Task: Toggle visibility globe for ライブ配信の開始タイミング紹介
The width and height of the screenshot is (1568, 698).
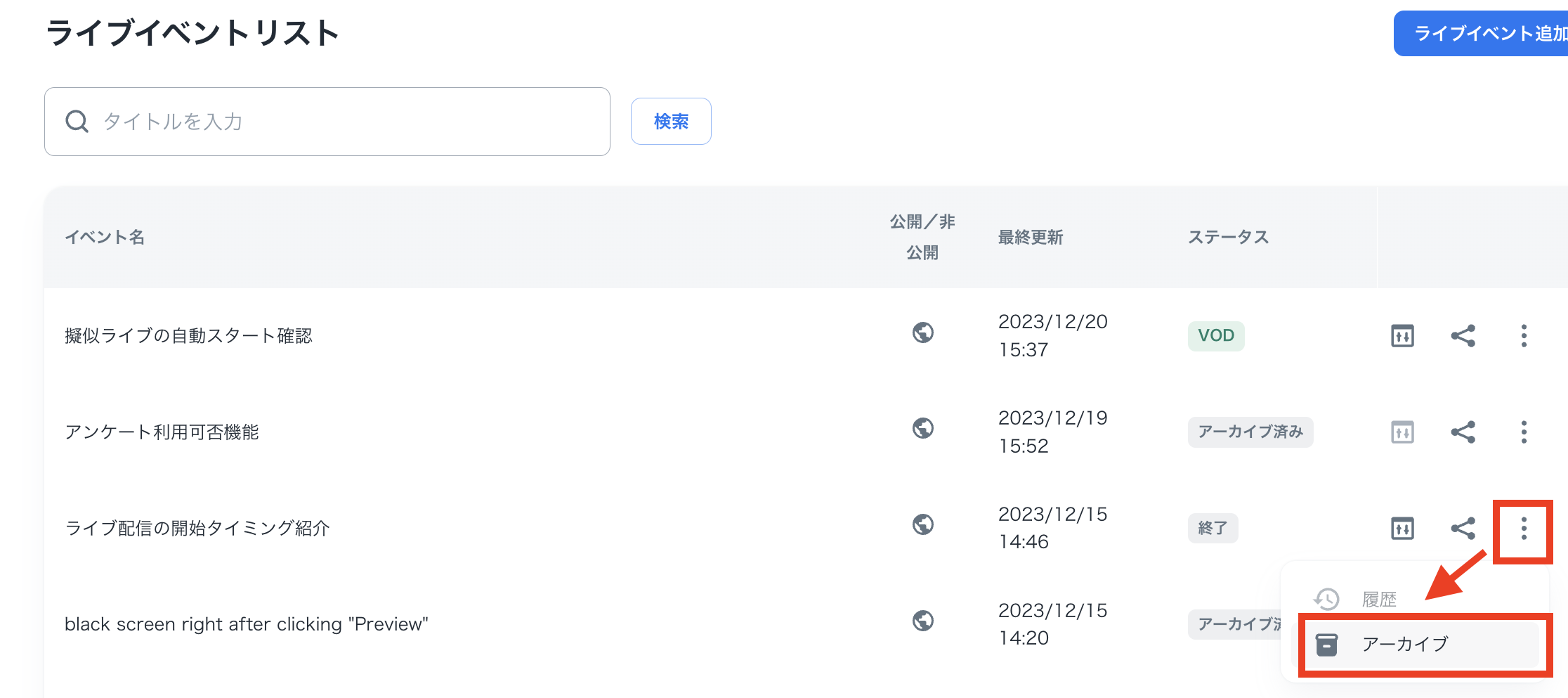Action: click(923, 524)
